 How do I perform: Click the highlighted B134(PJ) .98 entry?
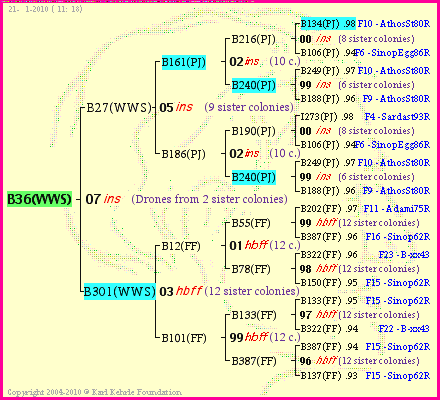click(x=328, y=24)
